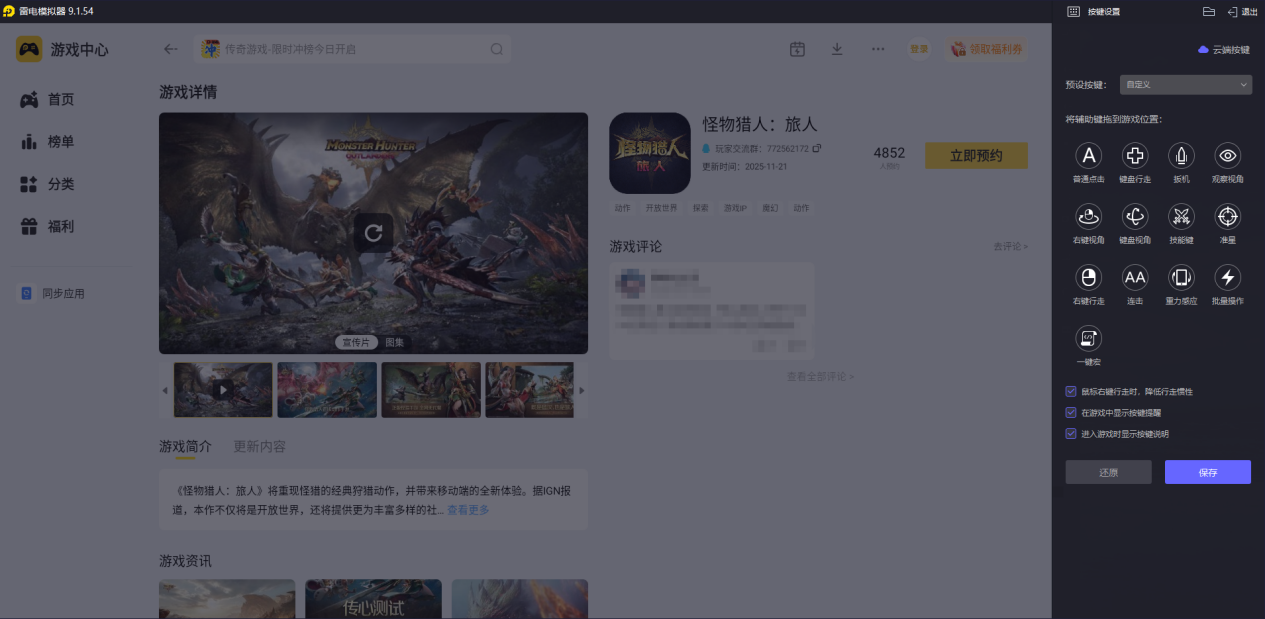
Task: Open the 传心测试 news card
Action: click(x=373, y=598)
